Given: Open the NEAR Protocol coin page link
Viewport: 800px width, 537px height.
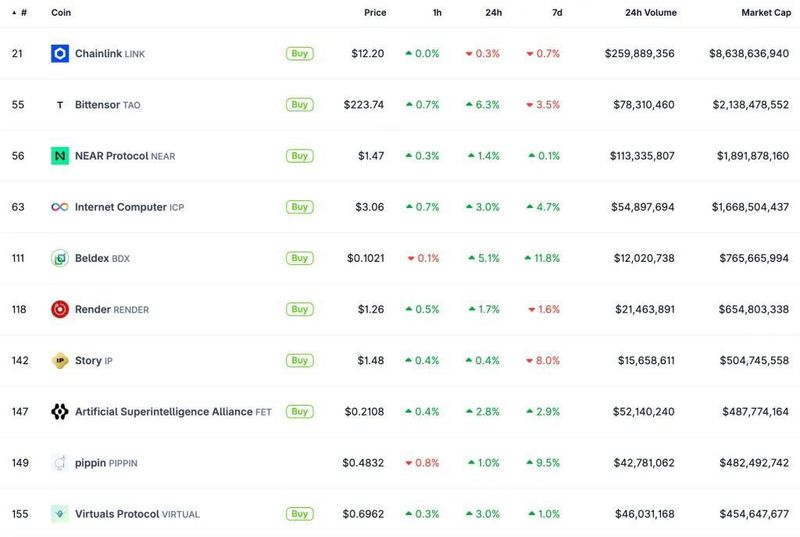Looking at the screenshot, I should [x=111, y=156].
